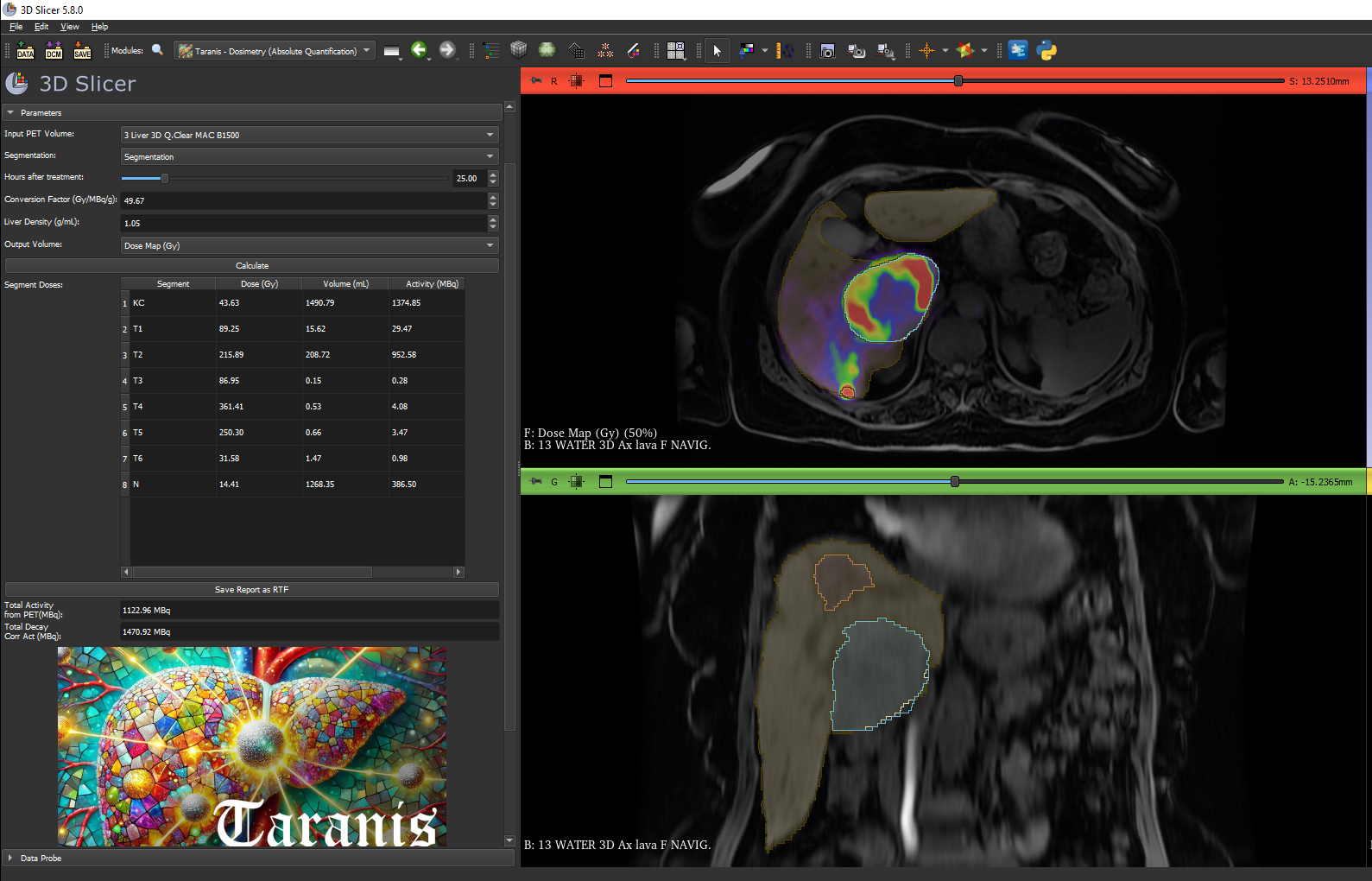Click the Calculate button

[x=252, y=266]
